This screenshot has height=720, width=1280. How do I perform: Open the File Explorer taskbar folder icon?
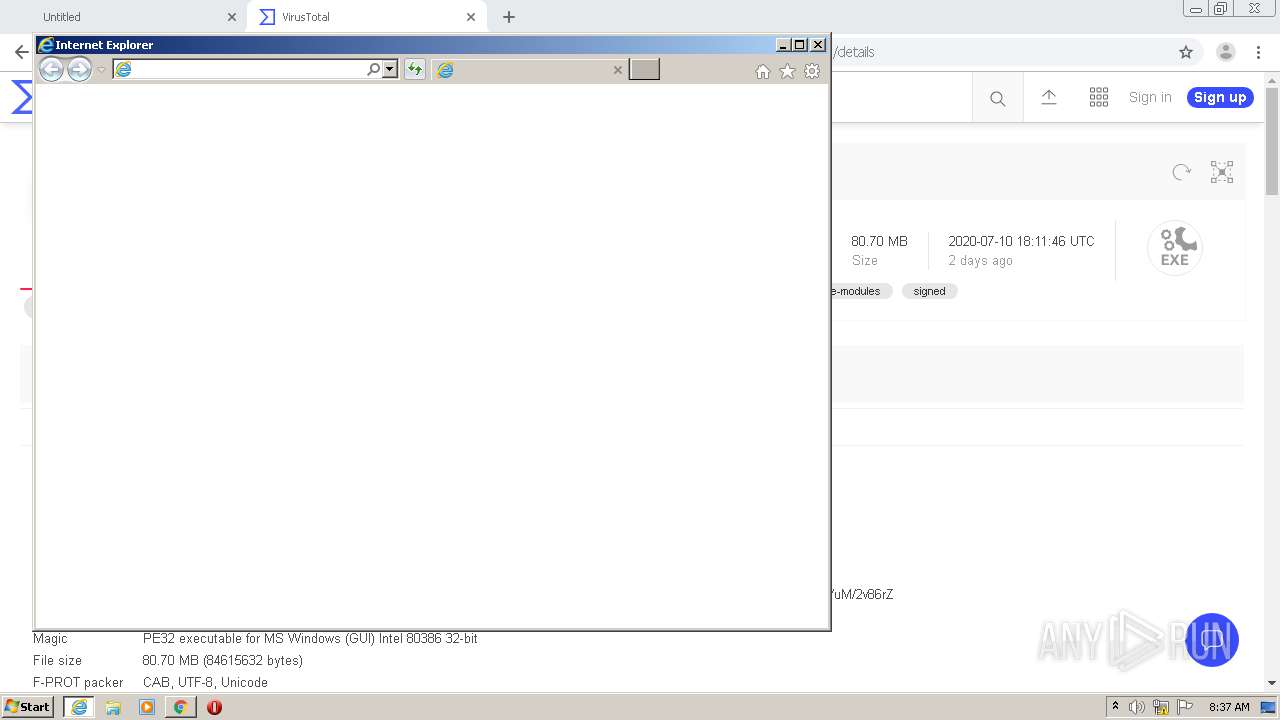click(113, 707)
